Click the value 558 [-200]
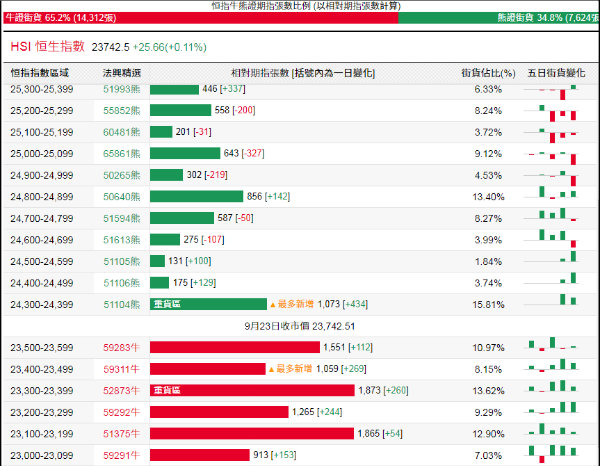Viewport: 600px width, 466px height. pos(235,110)
